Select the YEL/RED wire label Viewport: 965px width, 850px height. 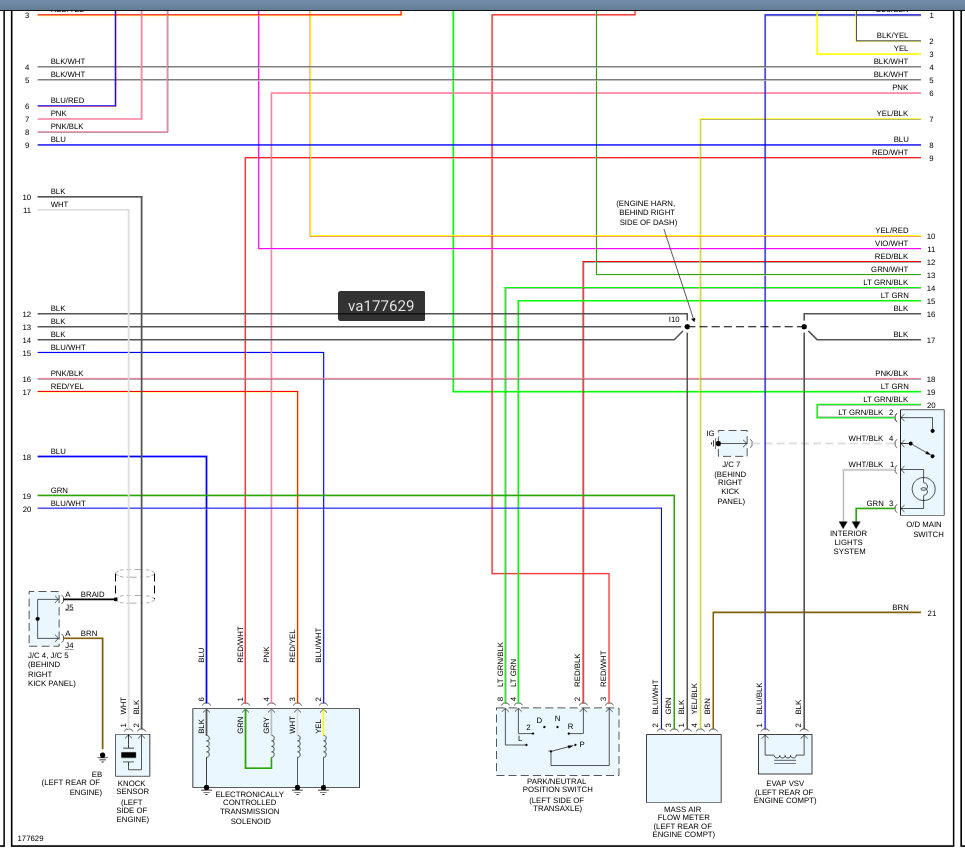892,230
